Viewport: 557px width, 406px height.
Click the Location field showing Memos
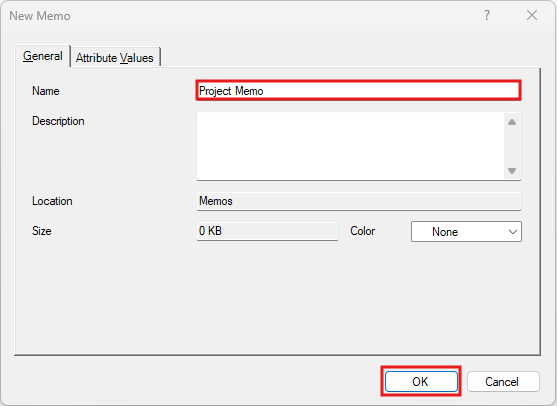[x=359, y=201]
